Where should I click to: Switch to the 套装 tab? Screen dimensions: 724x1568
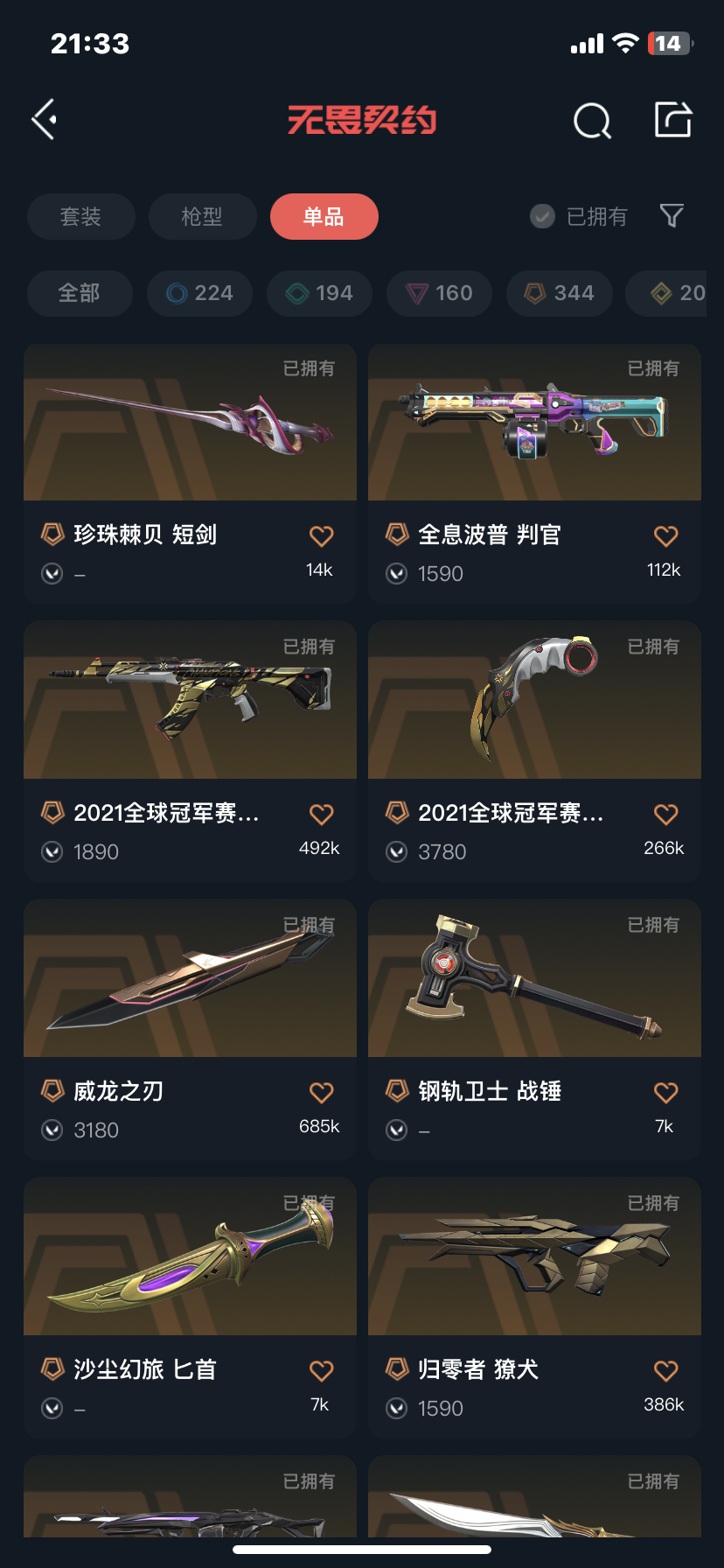(x=81, y=216)
